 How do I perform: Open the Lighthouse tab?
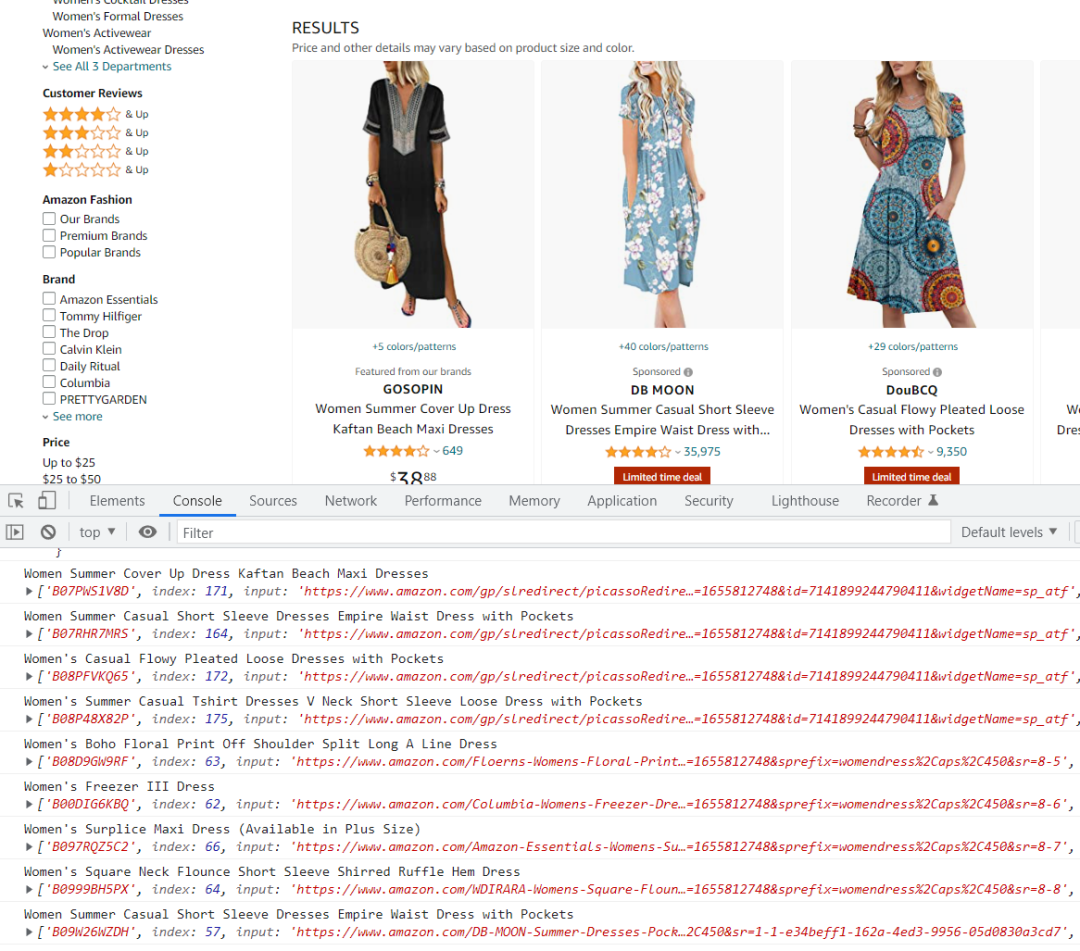pos(805,501)
